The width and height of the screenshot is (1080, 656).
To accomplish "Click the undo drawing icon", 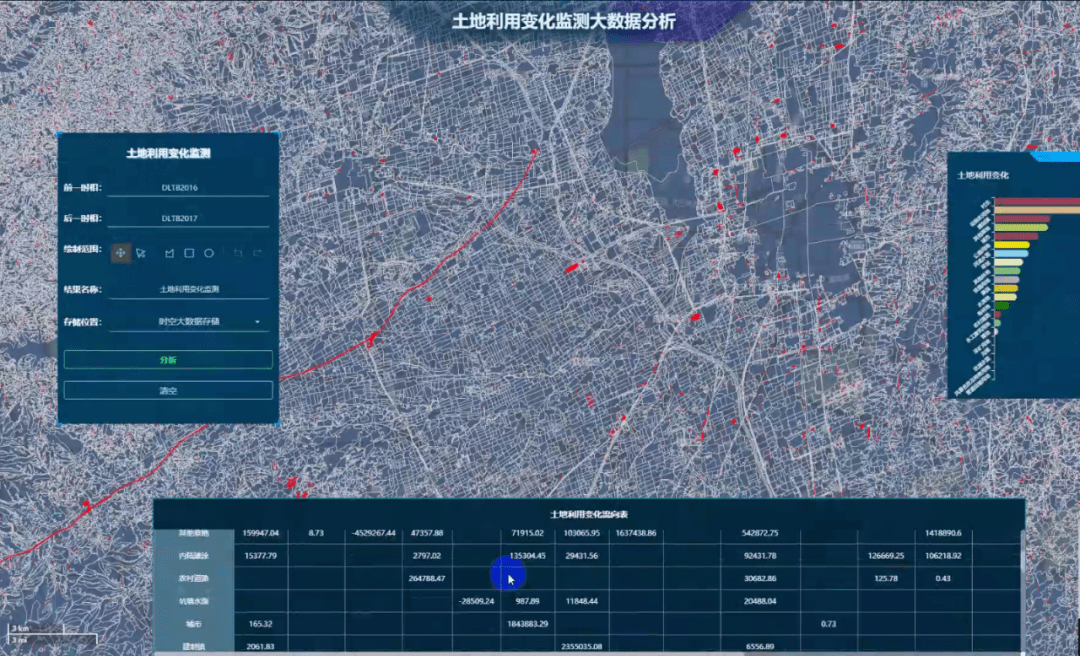I will (x=237, y=254).
